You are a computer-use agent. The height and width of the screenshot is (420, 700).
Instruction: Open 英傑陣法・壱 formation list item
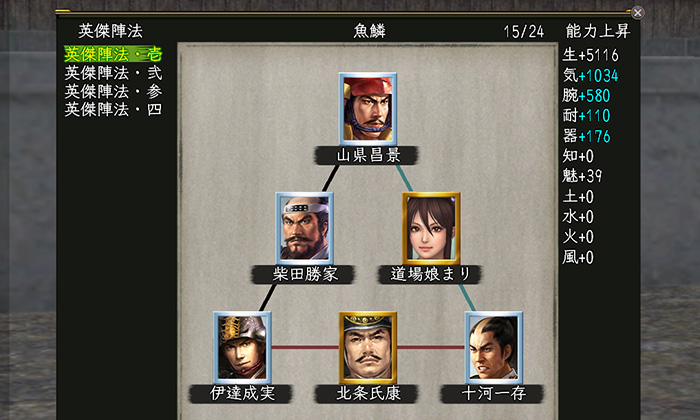113,54
